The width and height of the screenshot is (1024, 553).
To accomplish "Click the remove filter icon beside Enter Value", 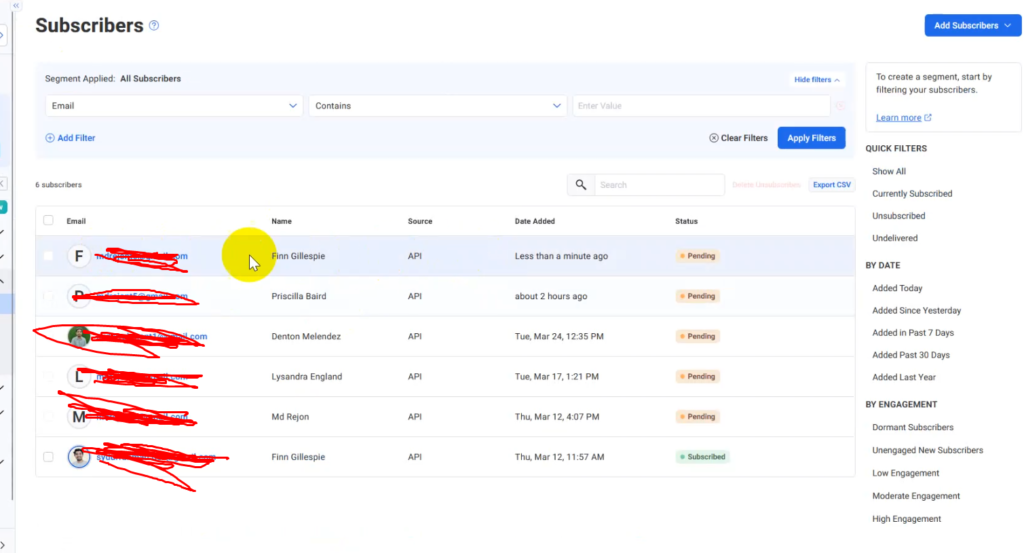I will (x=841, y=106).
